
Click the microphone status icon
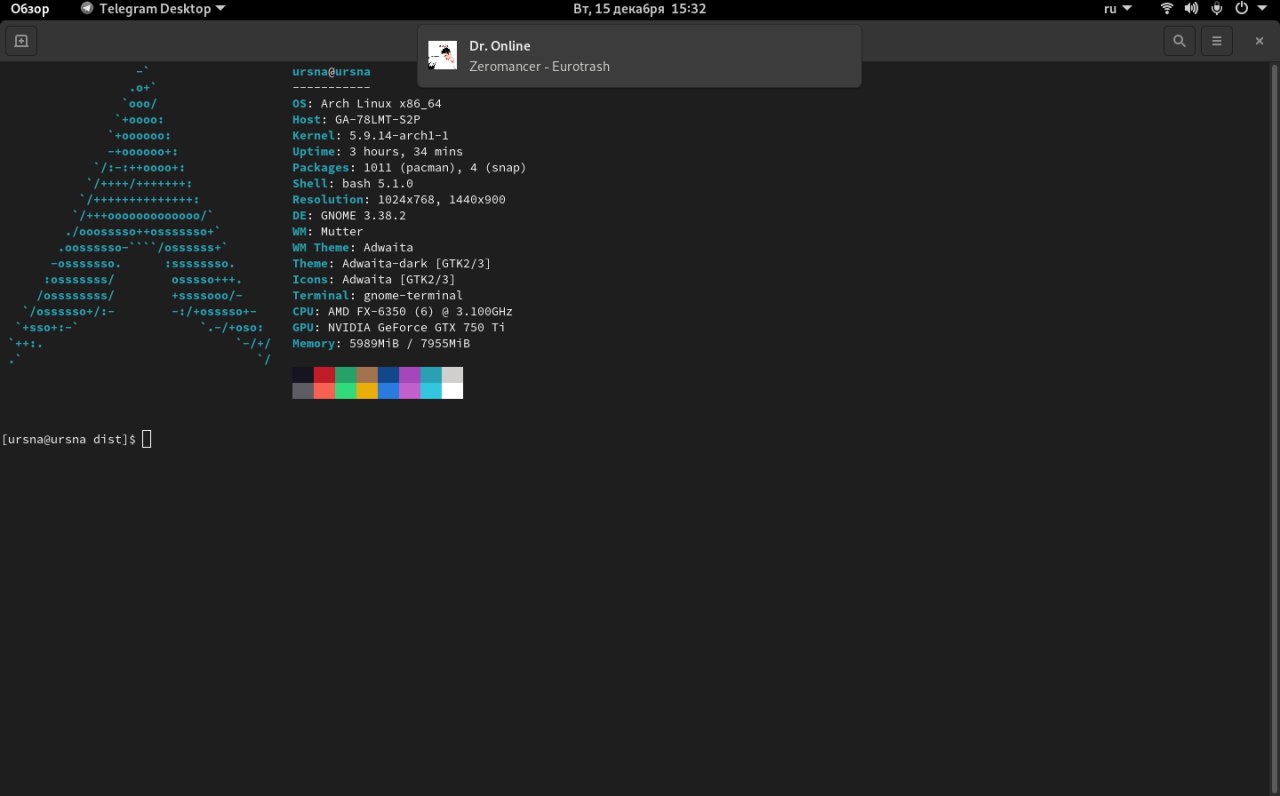tap(1216, 9)
